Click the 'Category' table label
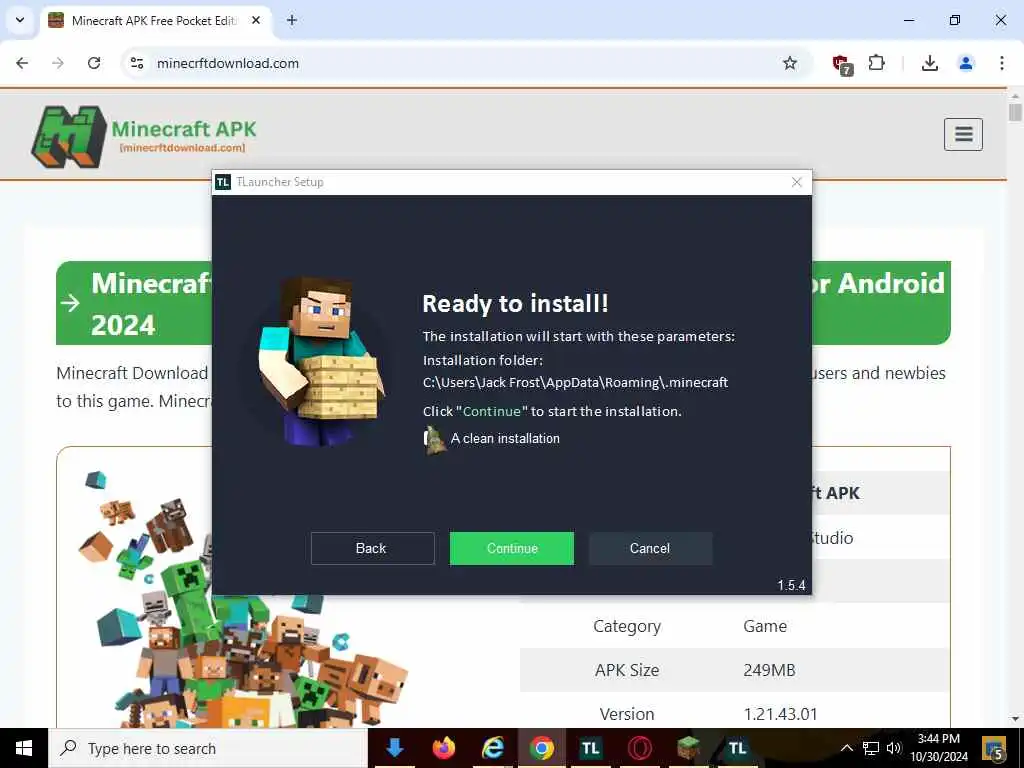The image size is (1024, 768). pos(627,626)
